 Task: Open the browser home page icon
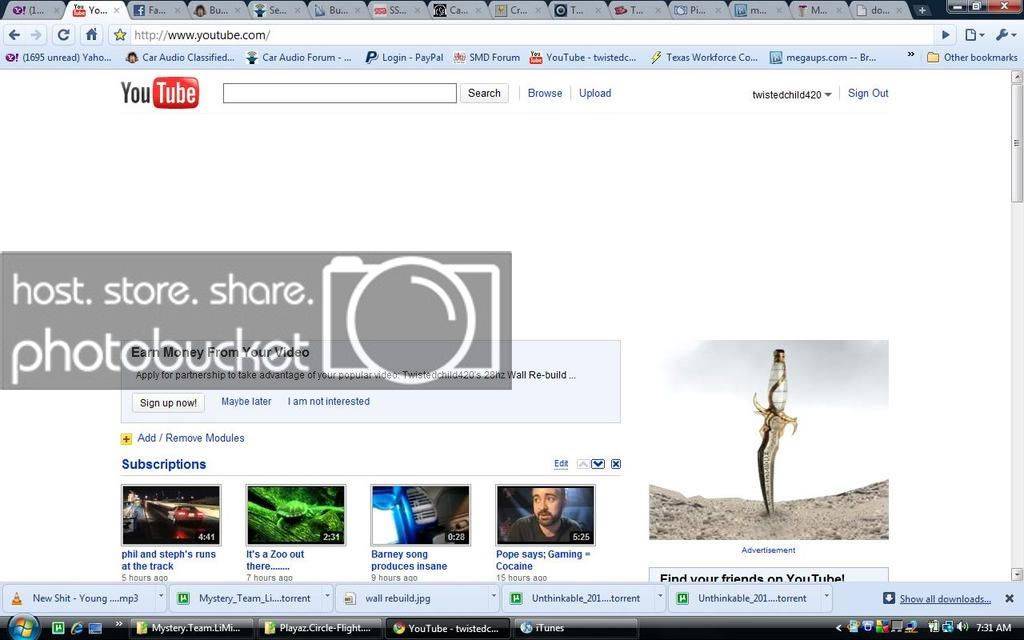click(91, 35)
